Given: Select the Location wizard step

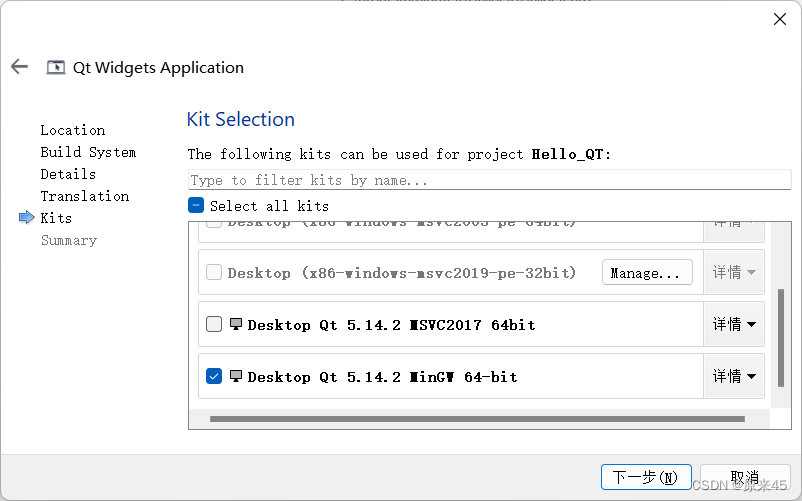Looking at the screenshot, I should (x=72, y=130).
